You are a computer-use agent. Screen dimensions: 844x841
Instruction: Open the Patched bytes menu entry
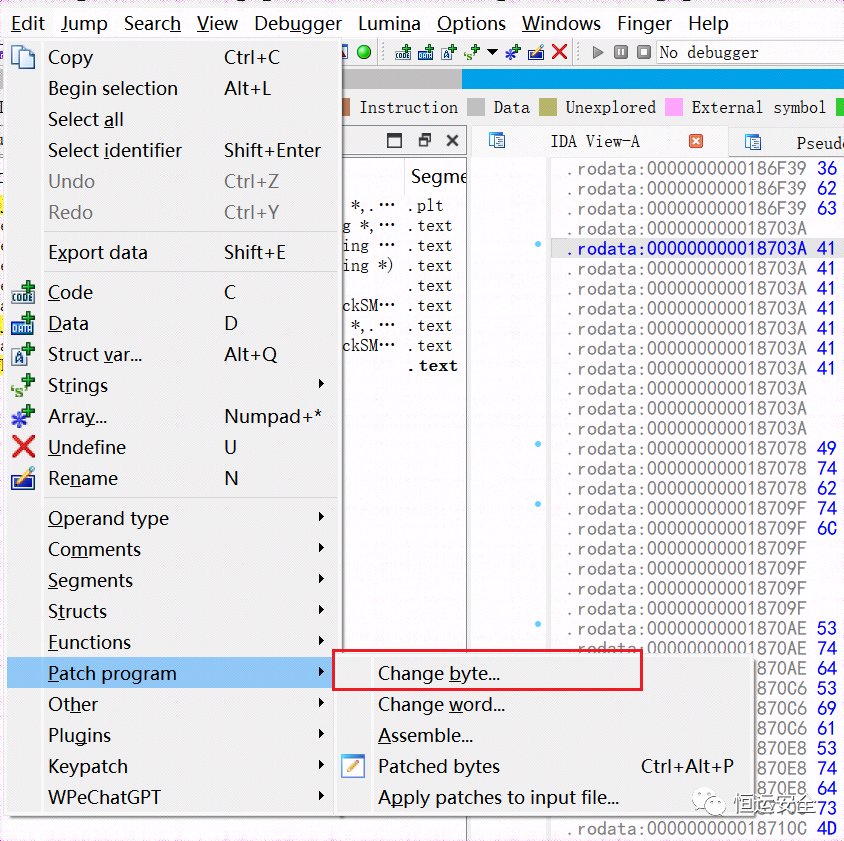tap(439, 766)
